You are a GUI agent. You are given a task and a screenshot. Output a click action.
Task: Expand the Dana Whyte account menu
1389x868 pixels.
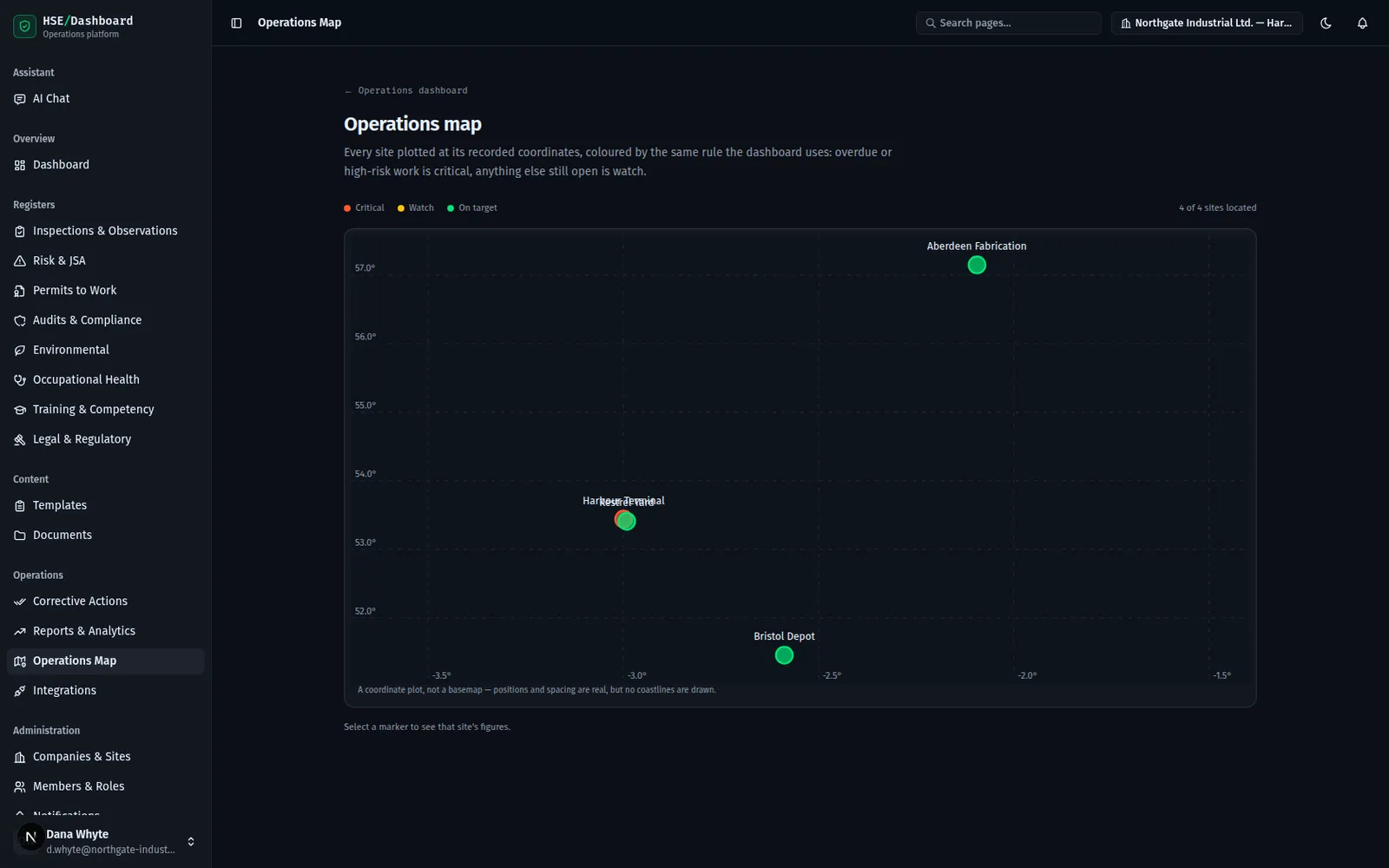pos(105,841)
